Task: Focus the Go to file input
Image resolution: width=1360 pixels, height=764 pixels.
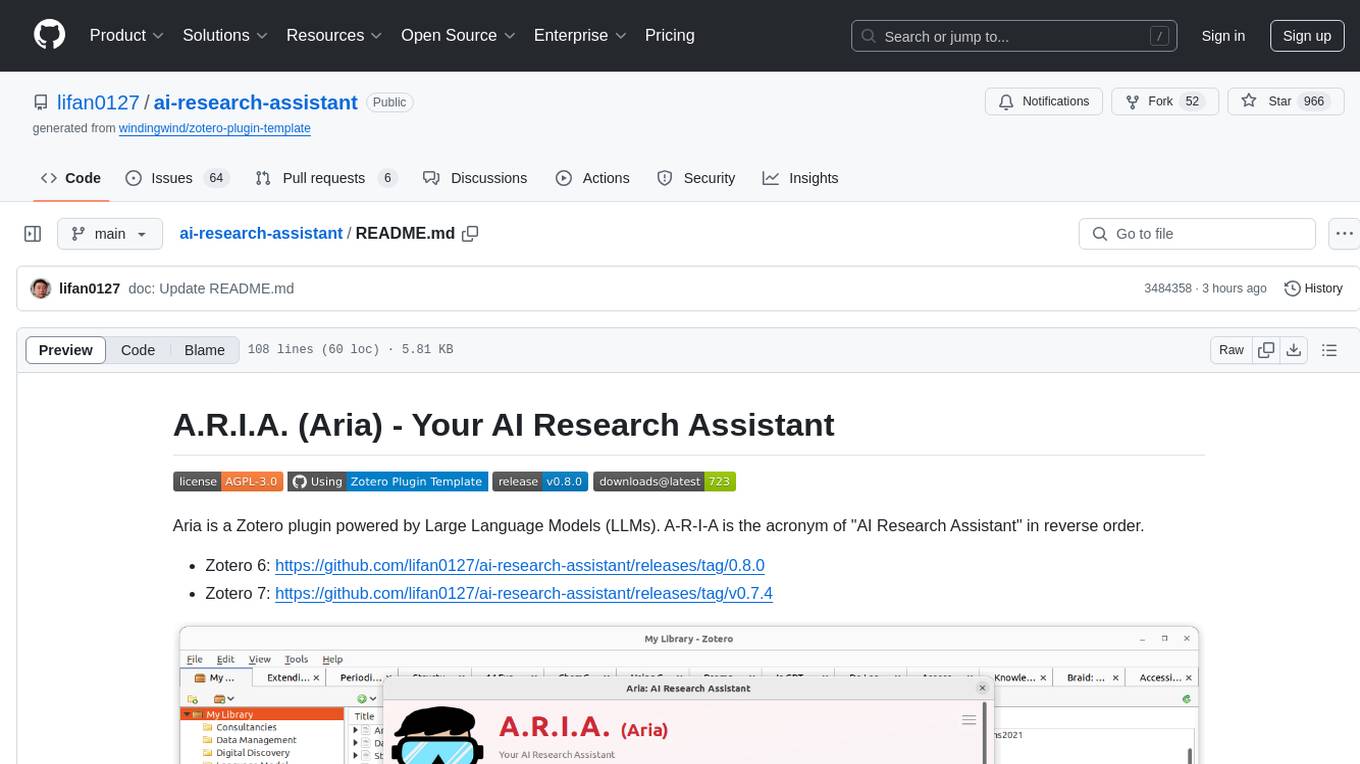Action: (1197, 233)
